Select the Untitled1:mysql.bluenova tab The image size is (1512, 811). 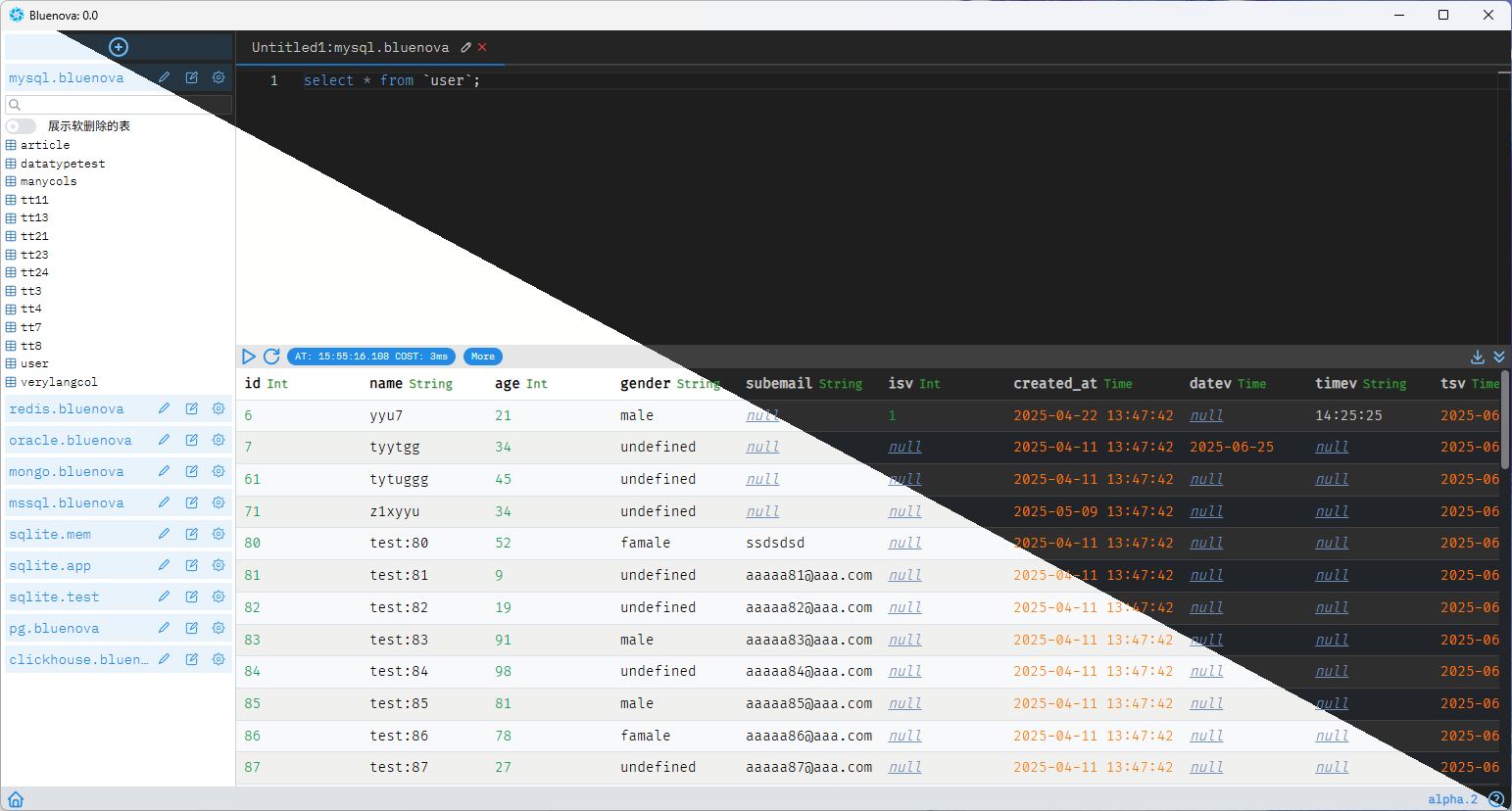[x=350, y=47]
